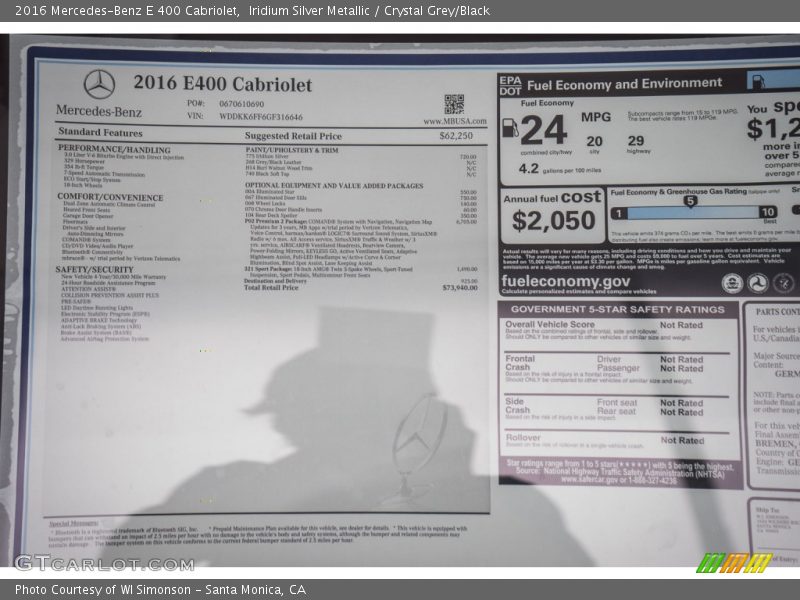Click the fuel pump icon in blue header box
The width and height of the screenshot is (800, 600).
[758, 81]
